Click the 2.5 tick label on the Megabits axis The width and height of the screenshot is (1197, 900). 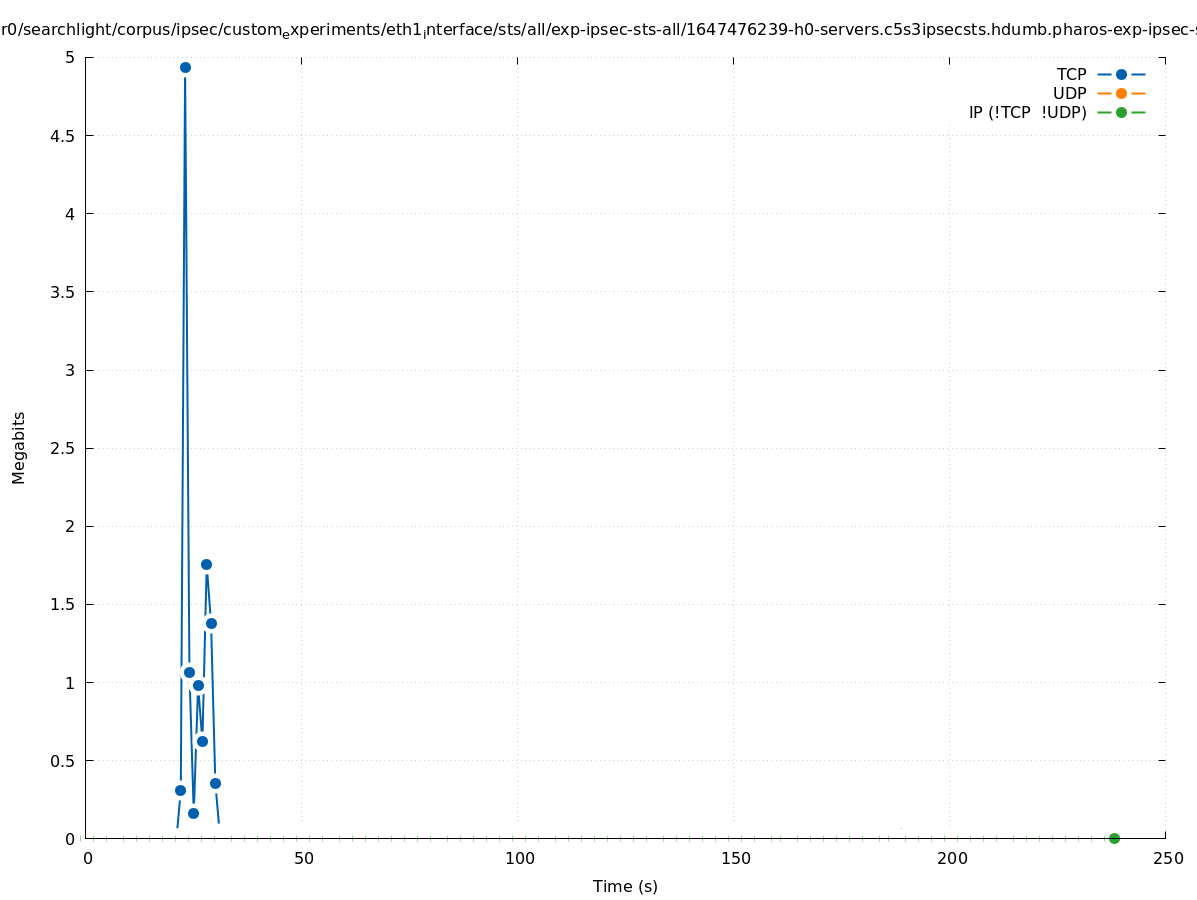[x=62, y=448]
